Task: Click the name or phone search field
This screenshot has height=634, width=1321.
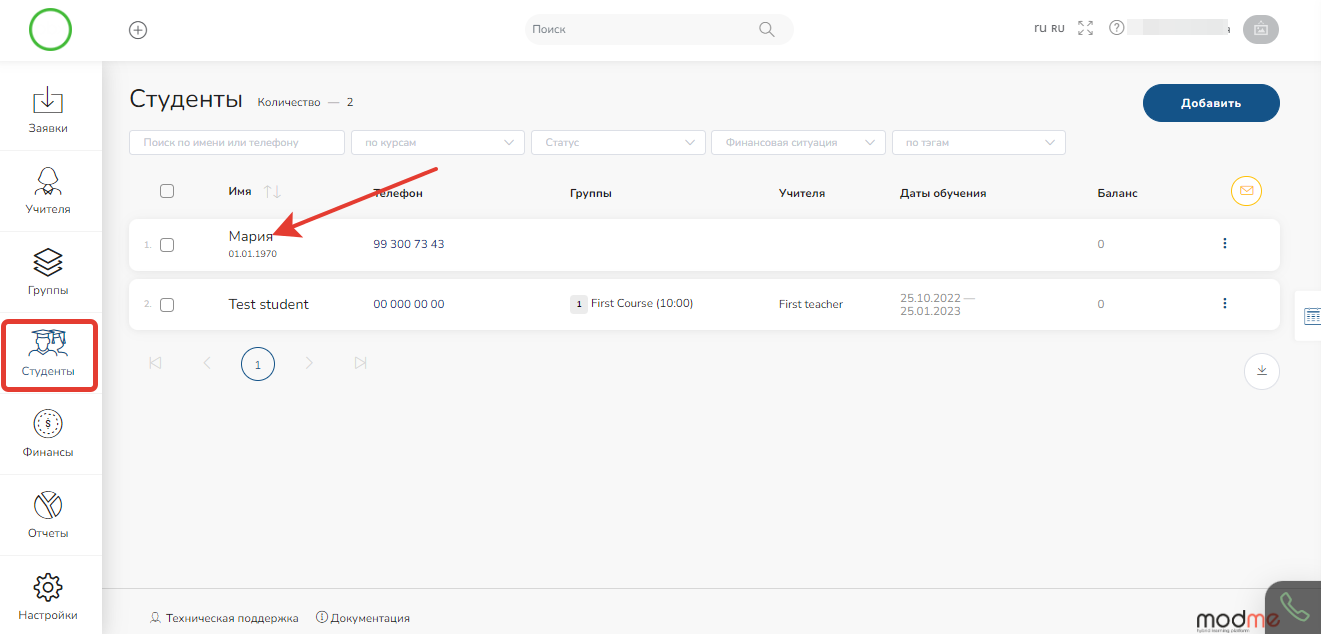Action: pyautogui.click(x=237, y=143)
